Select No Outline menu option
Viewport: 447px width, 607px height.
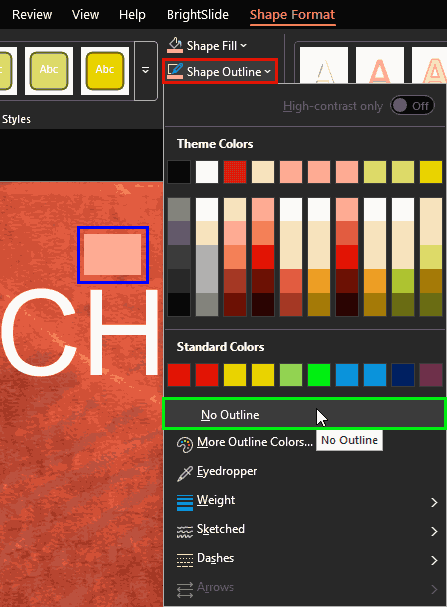(x=305, y=414)
